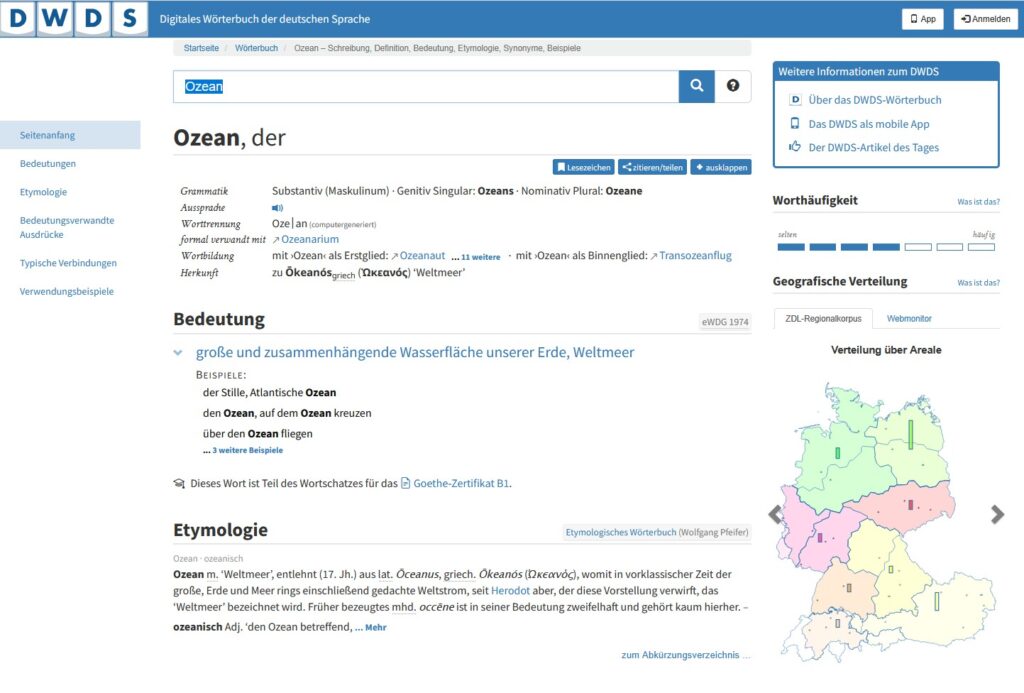Follow the Ozeanaut link

(x=425, y=255)
